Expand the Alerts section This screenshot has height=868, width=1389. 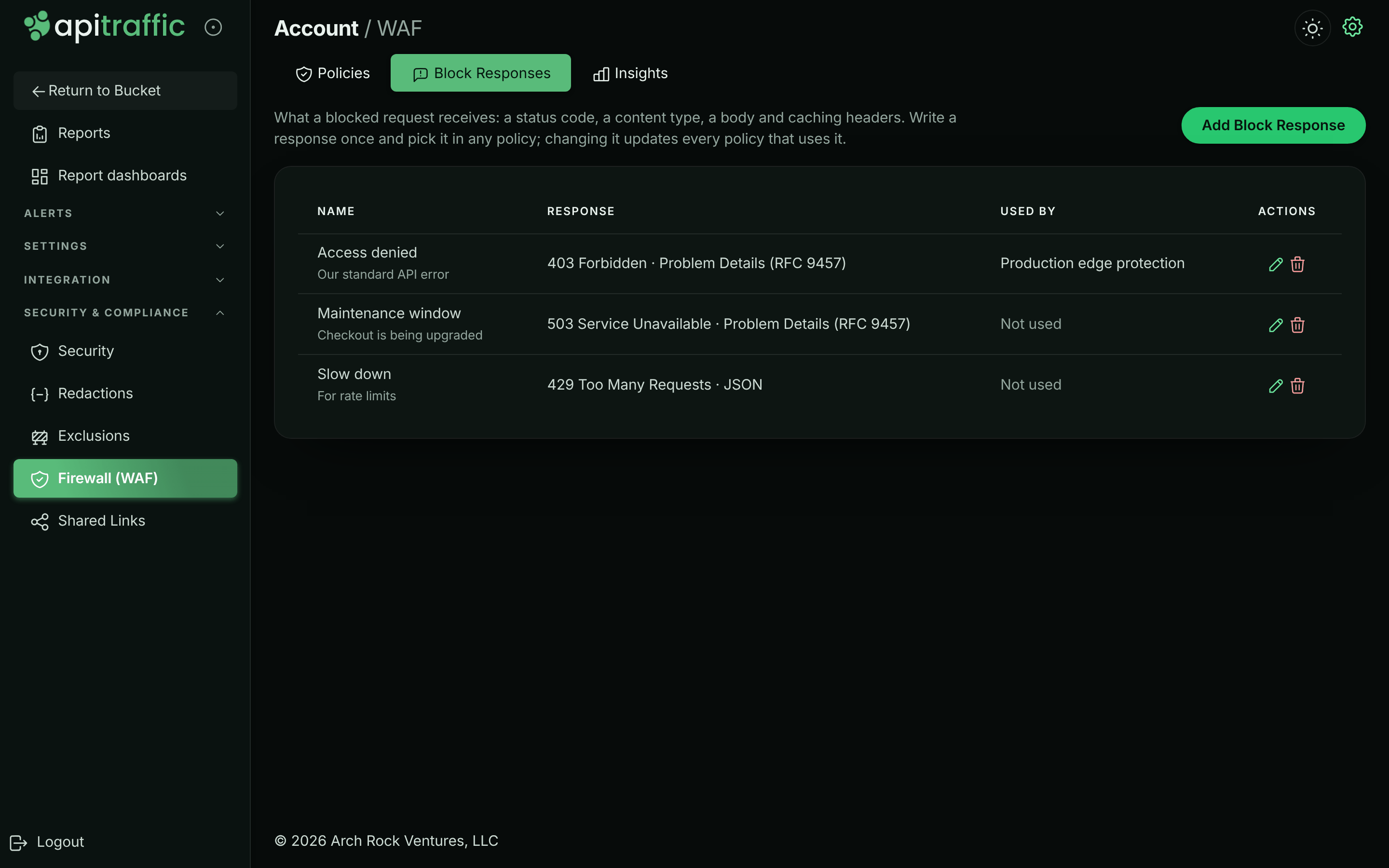click(x=125, y=214)
